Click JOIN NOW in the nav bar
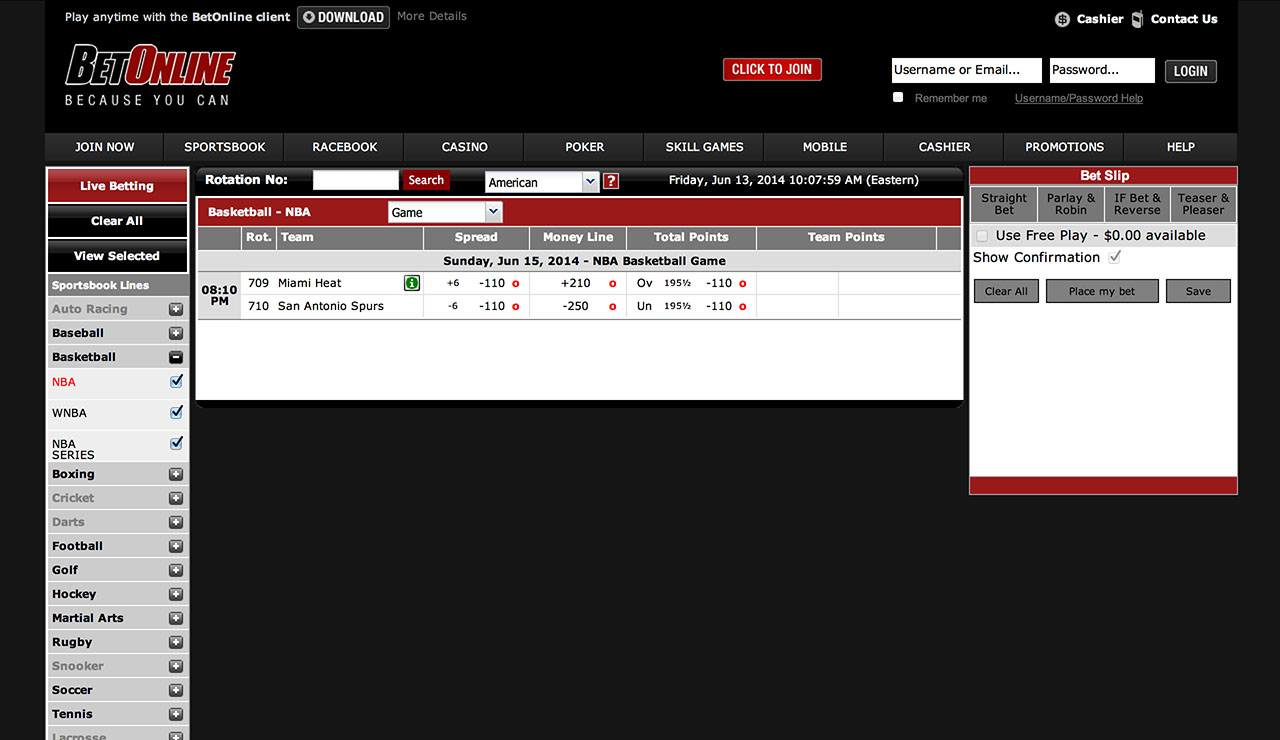Screen dimensions: 1280x740 (x=105, y=147)
